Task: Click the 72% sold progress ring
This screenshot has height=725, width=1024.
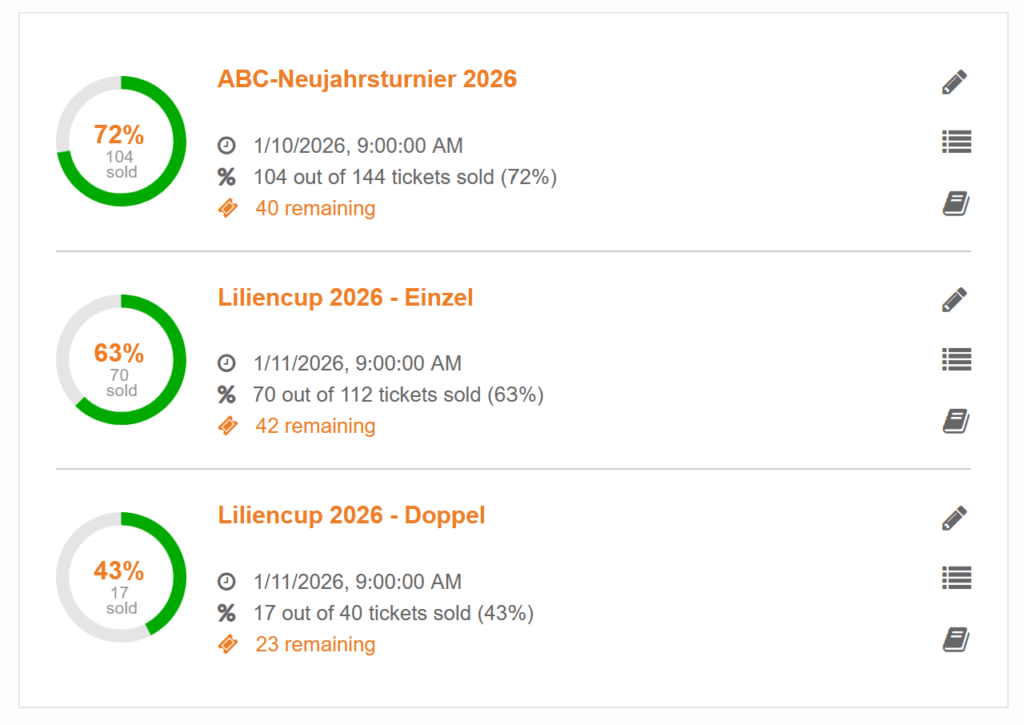Action: click(121, 141)
